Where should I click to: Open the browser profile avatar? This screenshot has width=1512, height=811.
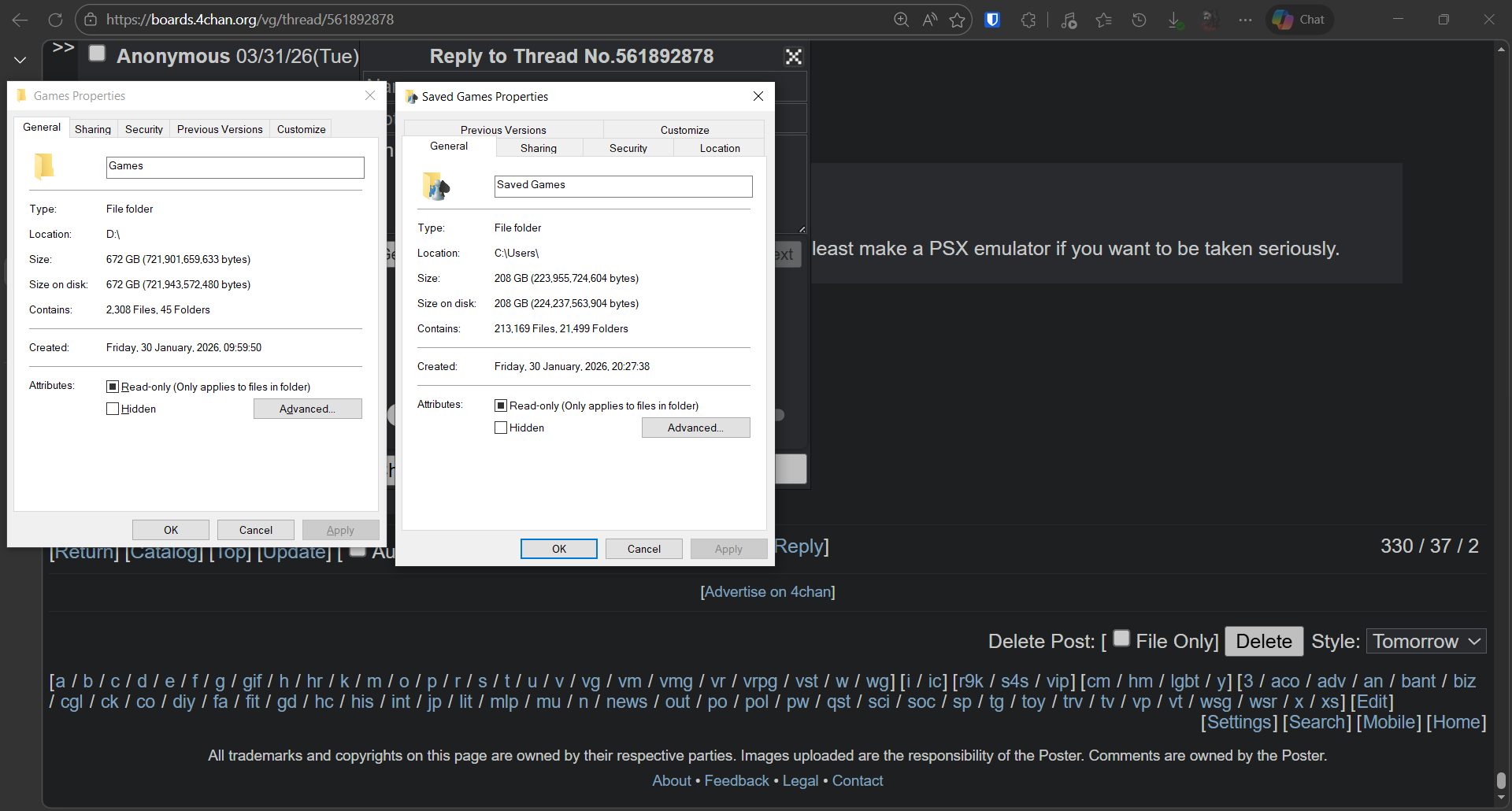[x=1210, y=20]
